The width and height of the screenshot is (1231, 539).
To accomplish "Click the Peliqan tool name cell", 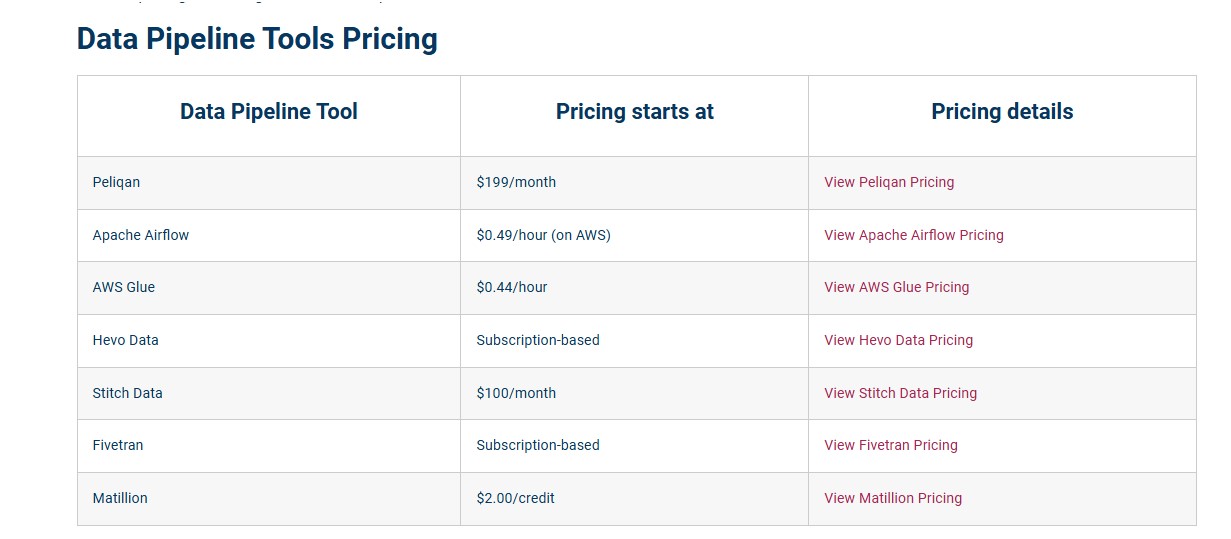I will click(x=269, y=182).
